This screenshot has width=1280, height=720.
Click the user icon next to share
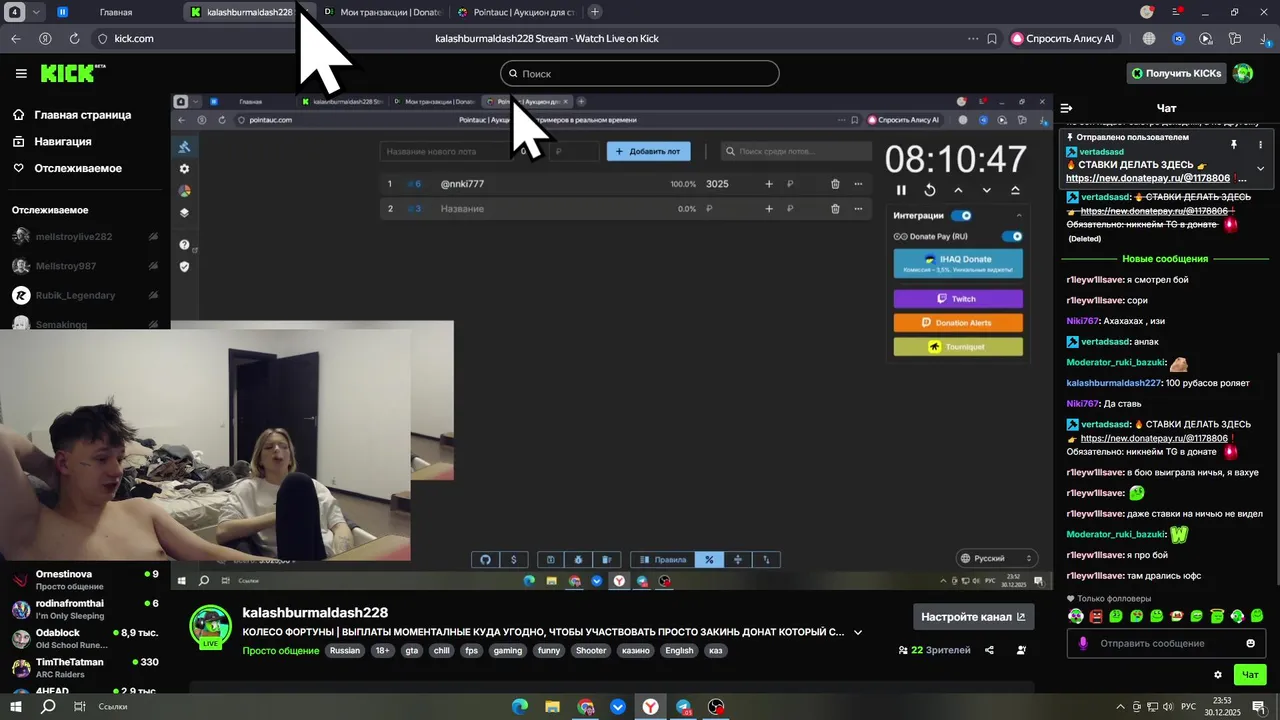(x=1021, y=650)
